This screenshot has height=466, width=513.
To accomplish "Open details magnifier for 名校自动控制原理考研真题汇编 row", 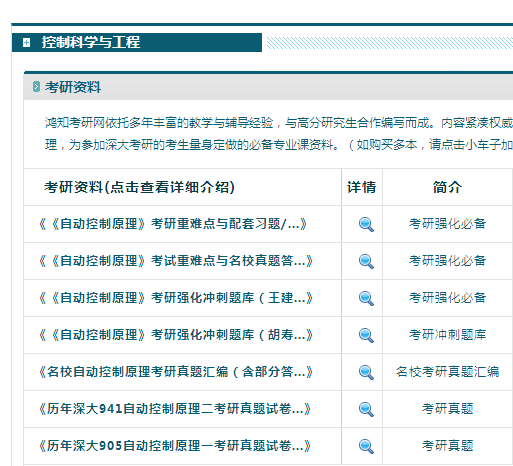I will coord(366,372).
